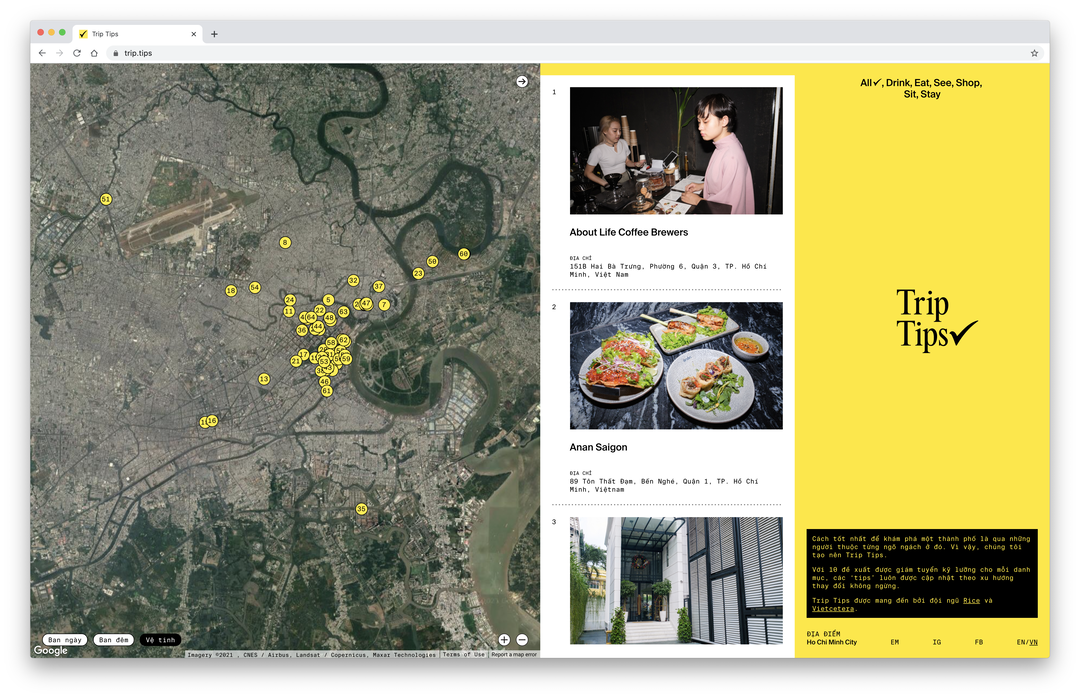This screenshot has width=1080, height=698.
Task: Filter places by Sit
Action: (x=910, y=94)
